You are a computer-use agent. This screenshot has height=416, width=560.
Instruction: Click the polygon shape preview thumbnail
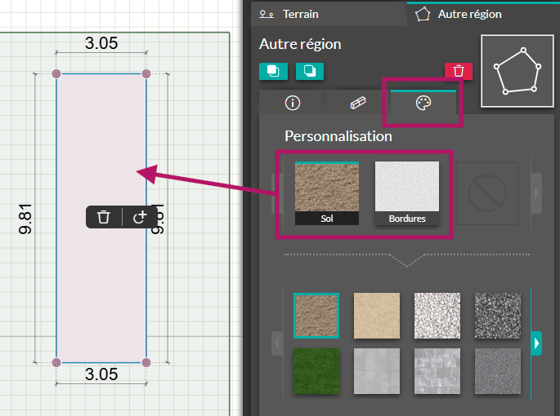click(517, 71)
